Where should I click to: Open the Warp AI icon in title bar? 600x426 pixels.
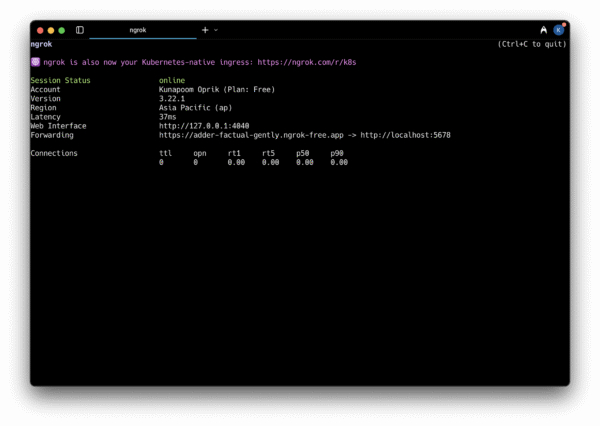click(543, 30)
